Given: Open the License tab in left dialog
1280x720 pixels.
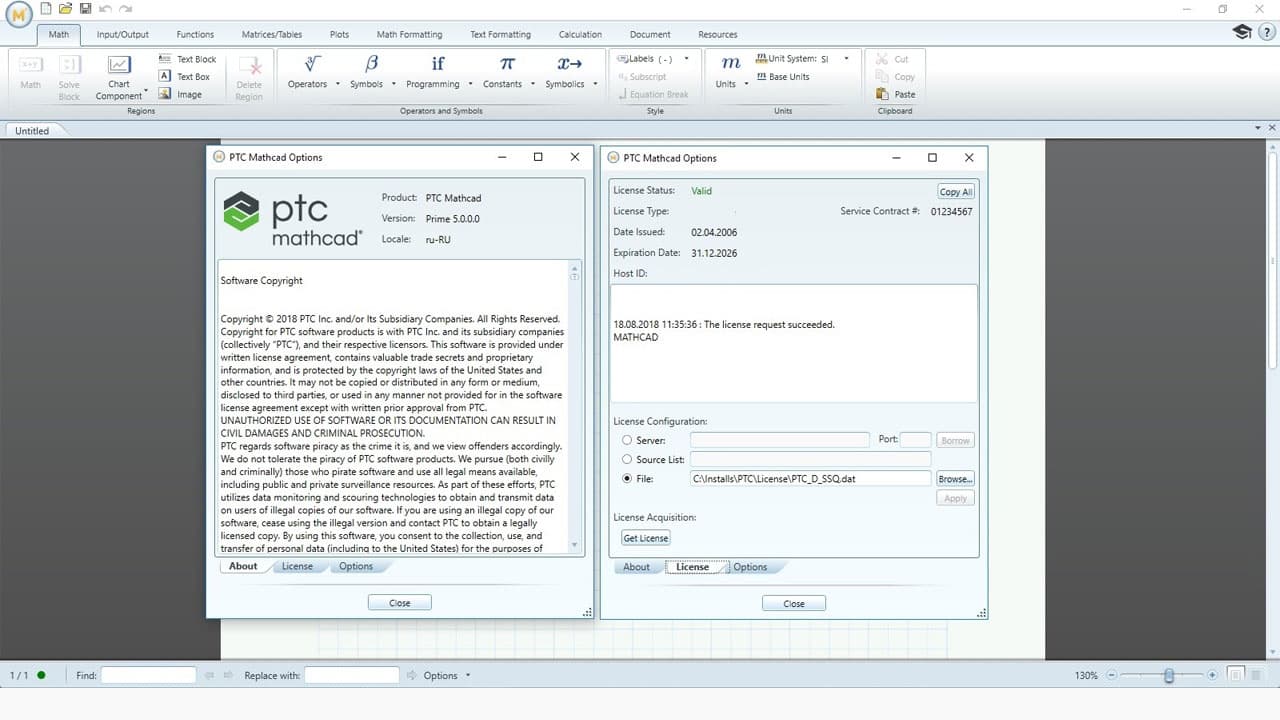Looking at the screenshot, I should pyautogui.click(x=298, y=566).
